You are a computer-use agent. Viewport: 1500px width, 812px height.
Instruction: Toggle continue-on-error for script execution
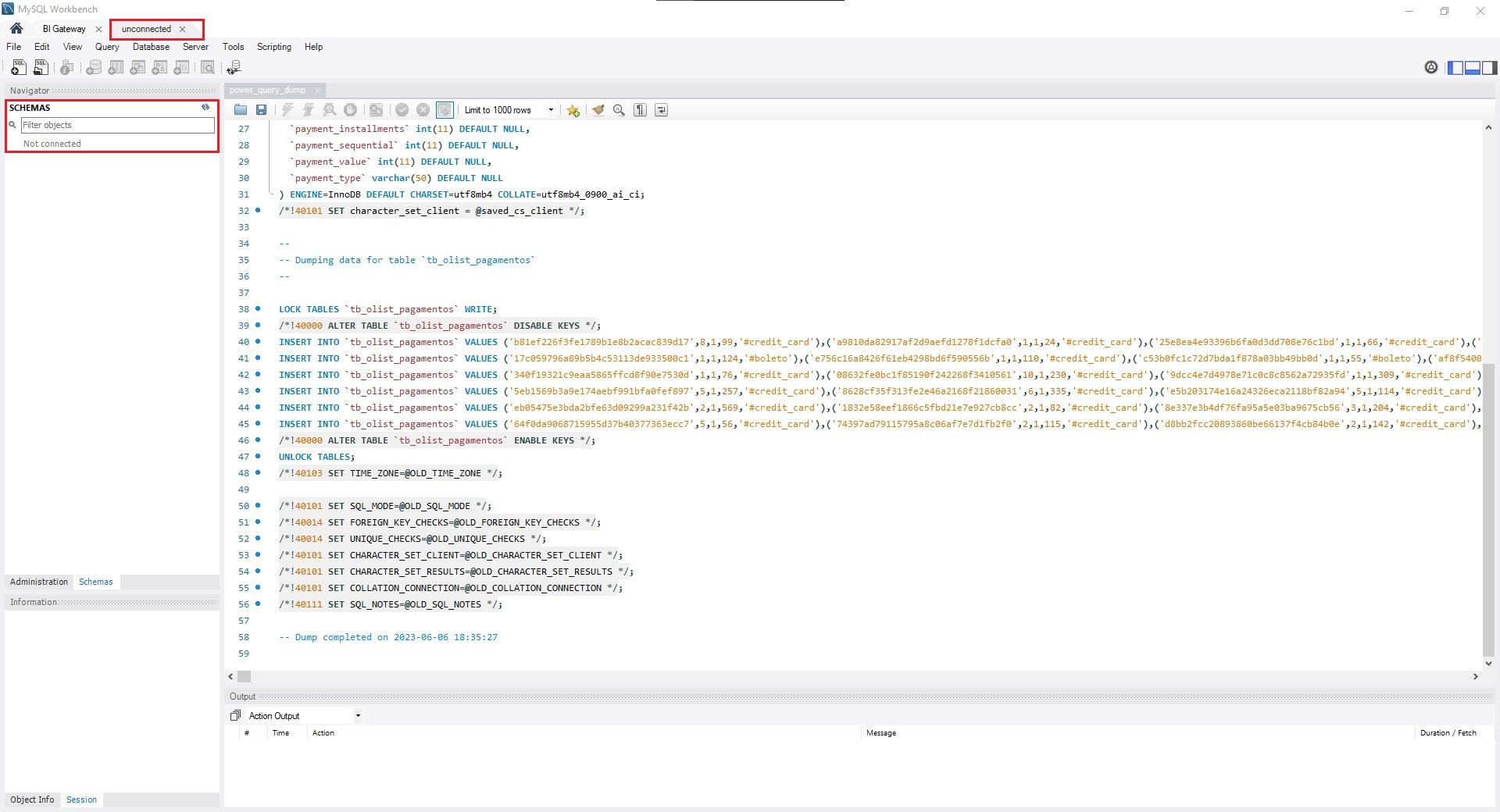coord(377,110)
